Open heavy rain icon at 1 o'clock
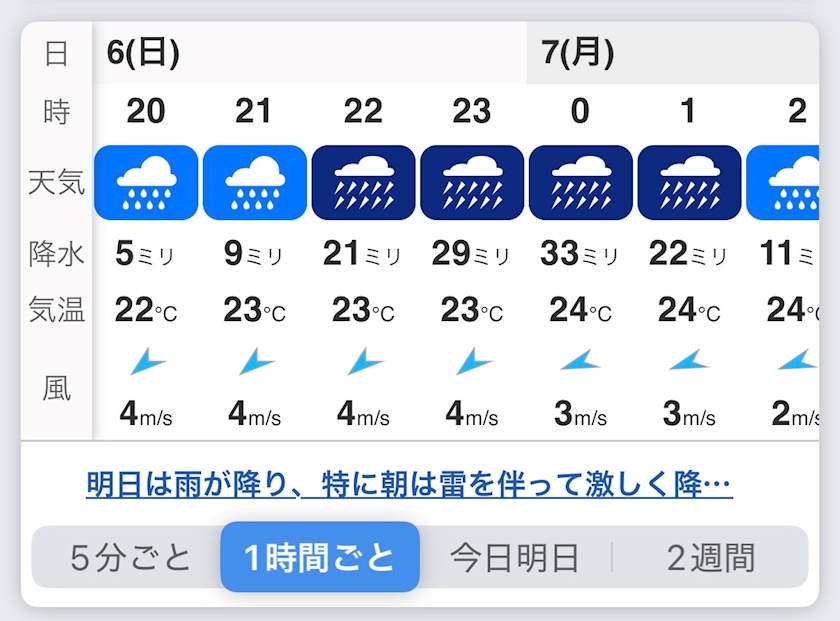840x621 pixels. pos(689,182)
